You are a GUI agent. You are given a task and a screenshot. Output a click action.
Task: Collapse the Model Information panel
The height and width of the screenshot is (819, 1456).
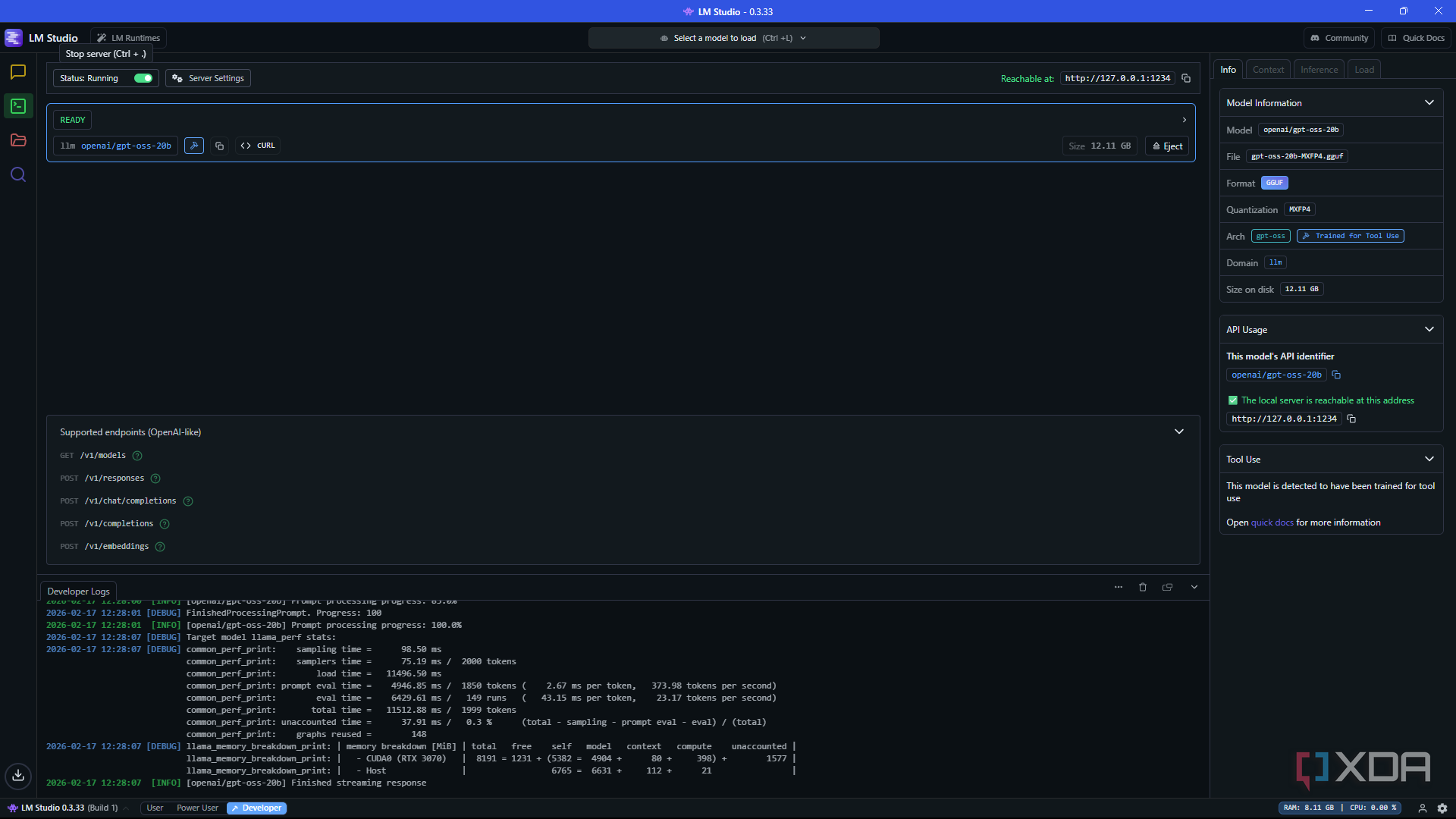point(1429,103)
